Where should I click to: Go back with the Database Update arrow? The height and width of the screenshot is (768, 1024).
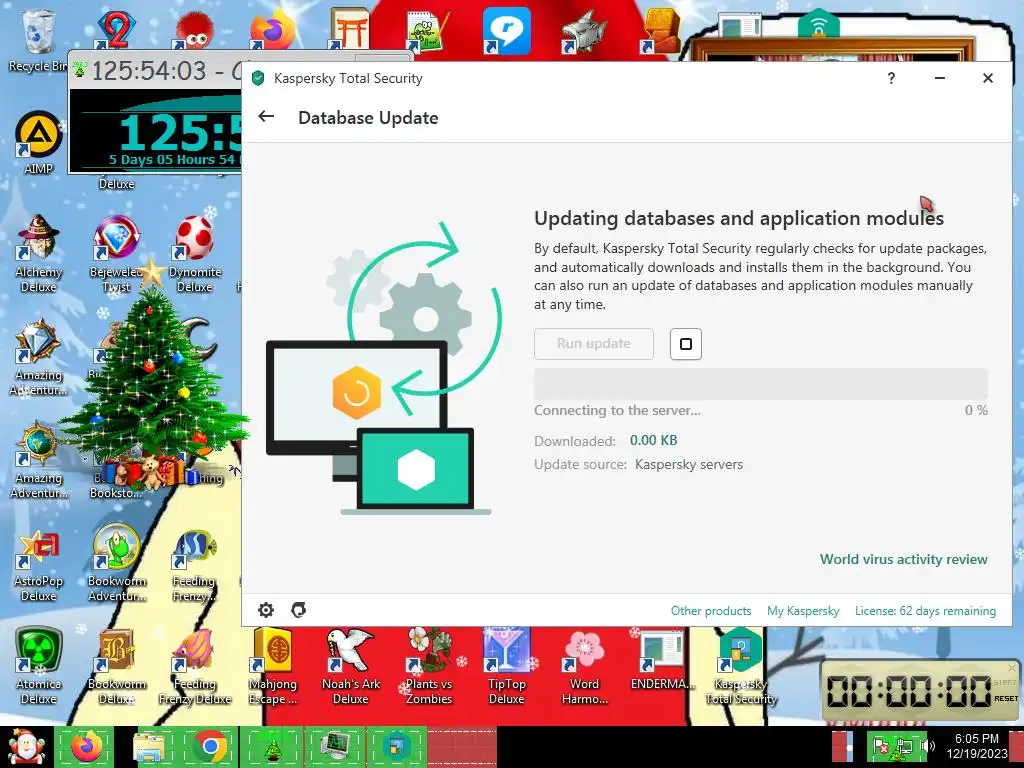pos(266,116)
